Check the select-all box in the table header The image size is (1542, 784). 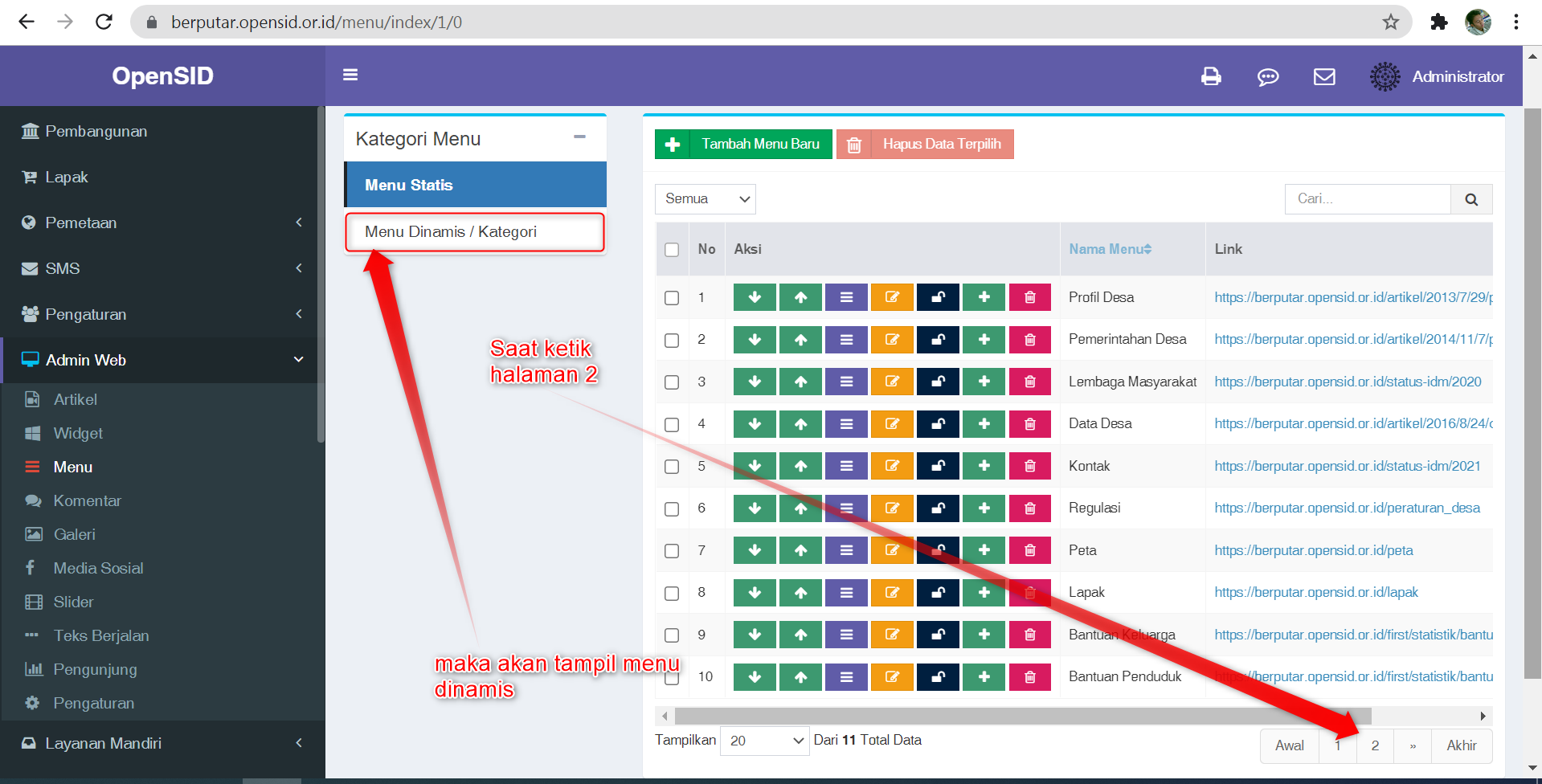pyautogui.click(x=672, y=249)
